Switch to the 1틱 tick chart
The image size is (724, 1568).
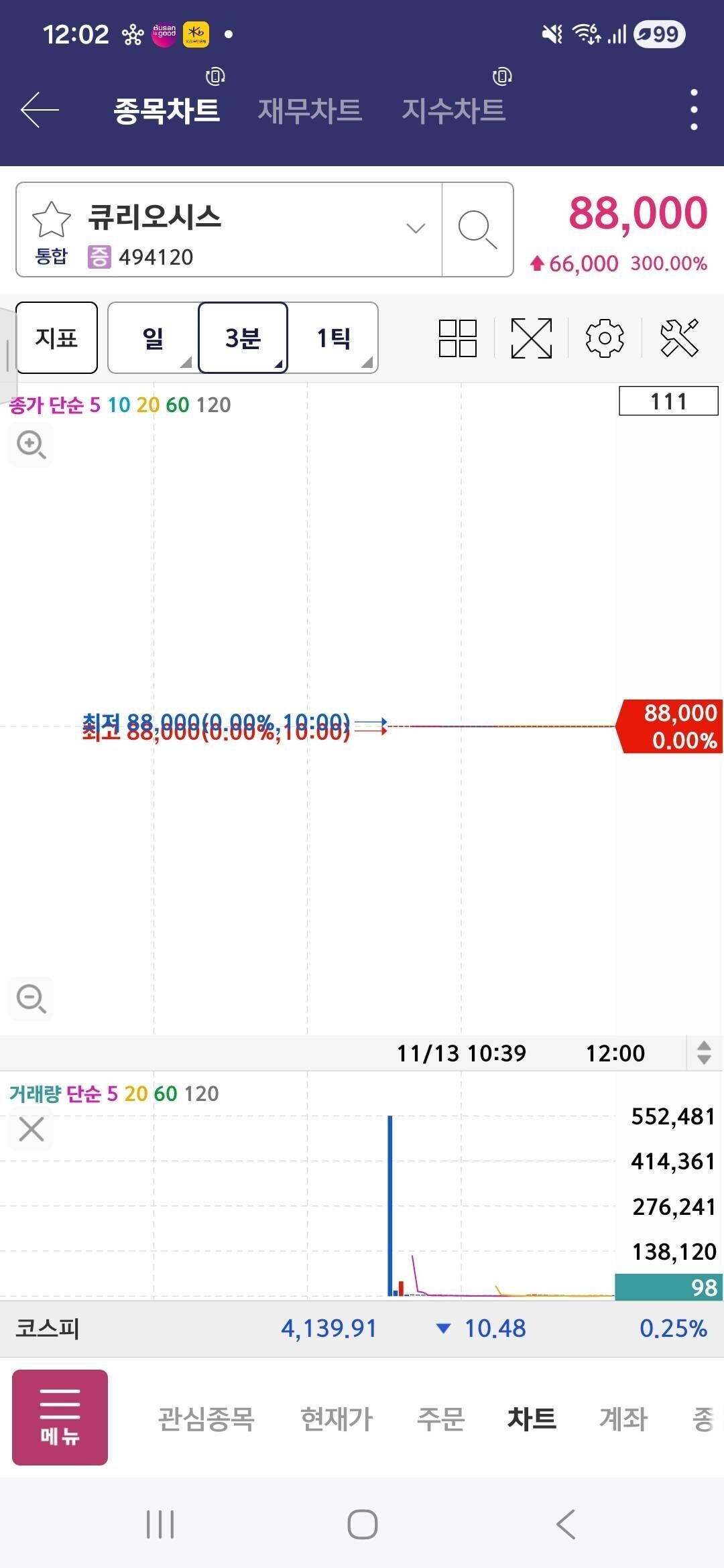point(333,338)
